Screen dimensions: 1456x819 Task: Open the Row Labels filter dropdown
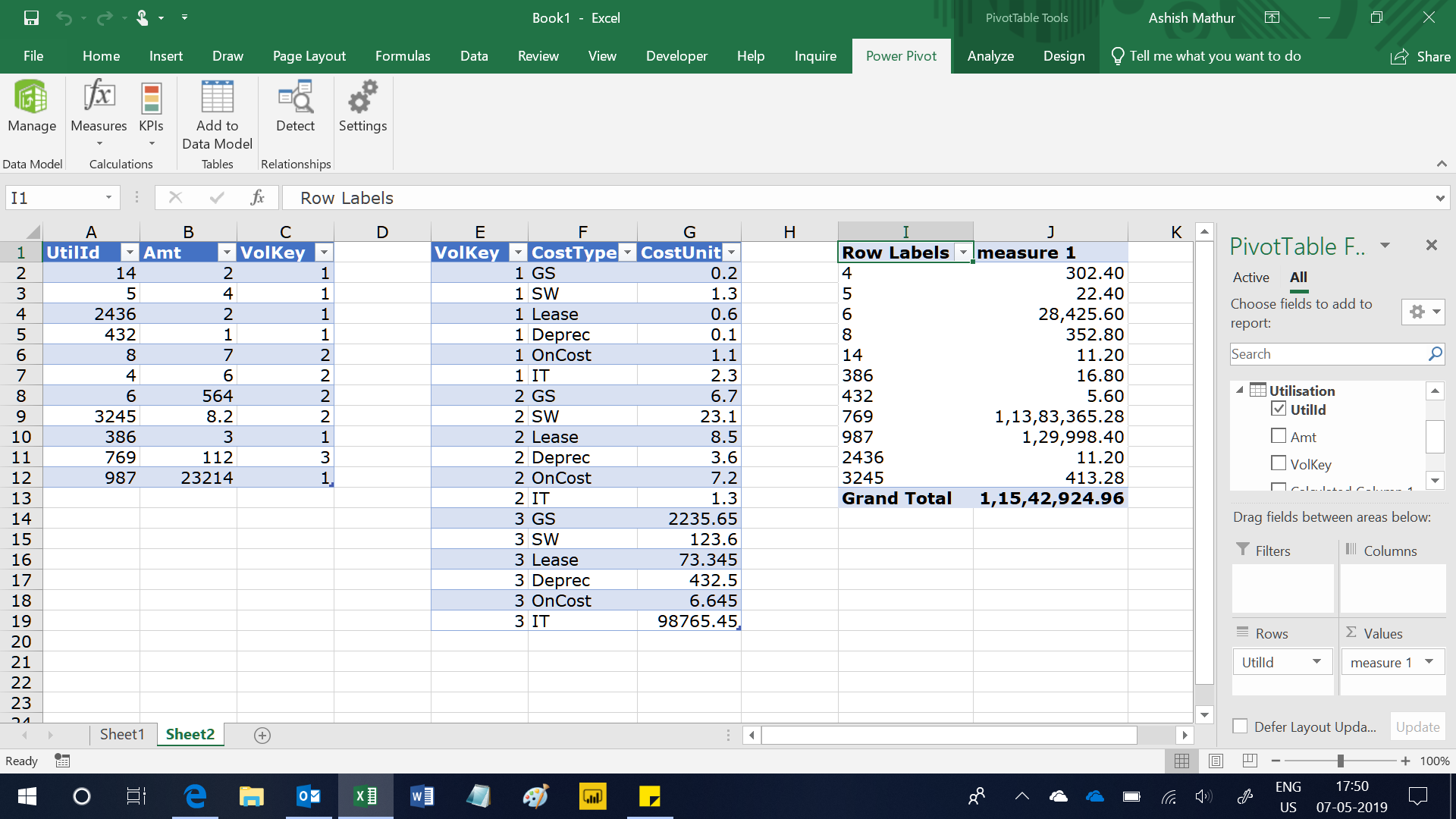[x=963, y=253]
